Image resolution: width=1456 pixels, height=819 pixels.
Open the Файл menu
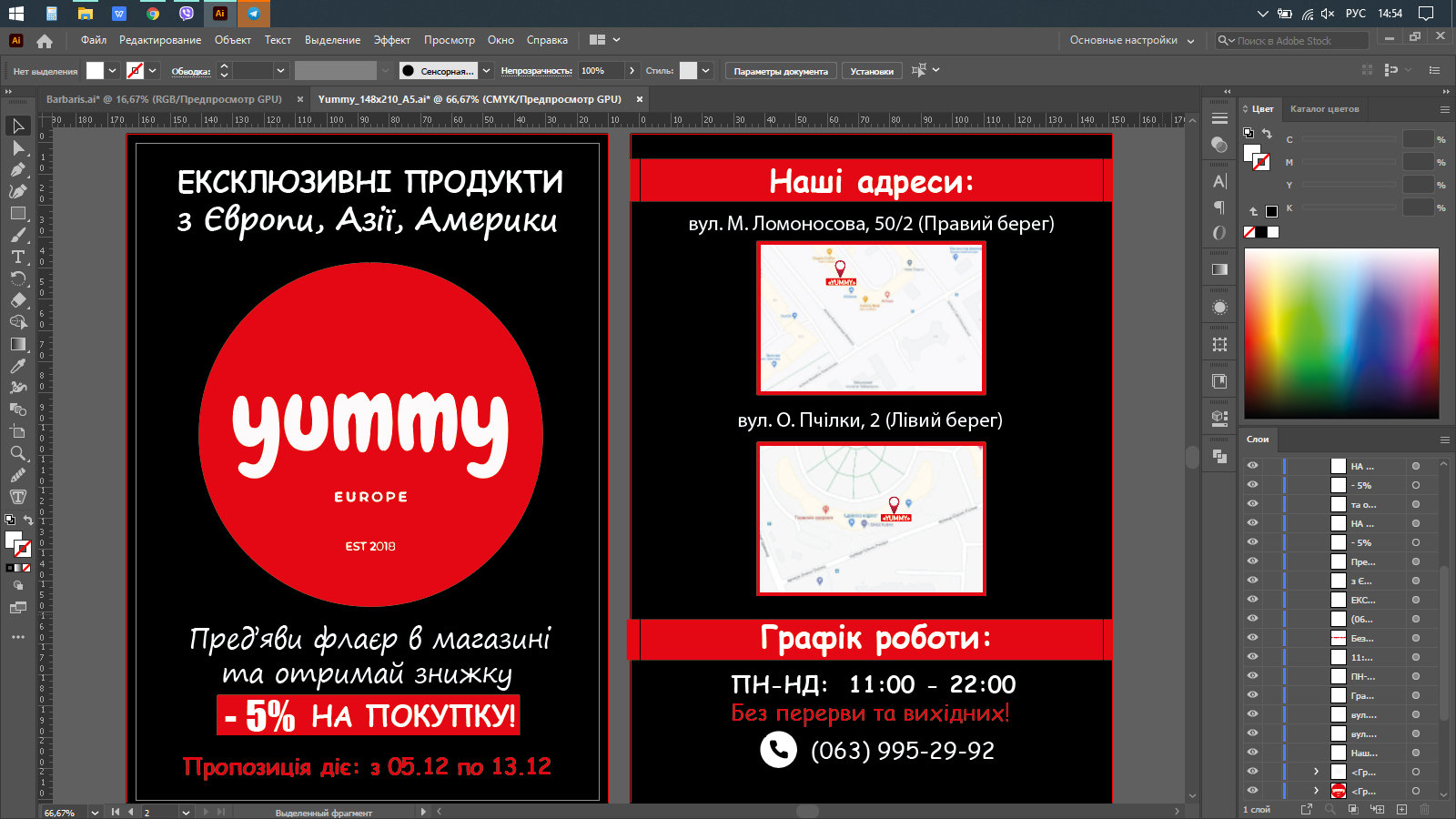[x=94, y=40]
